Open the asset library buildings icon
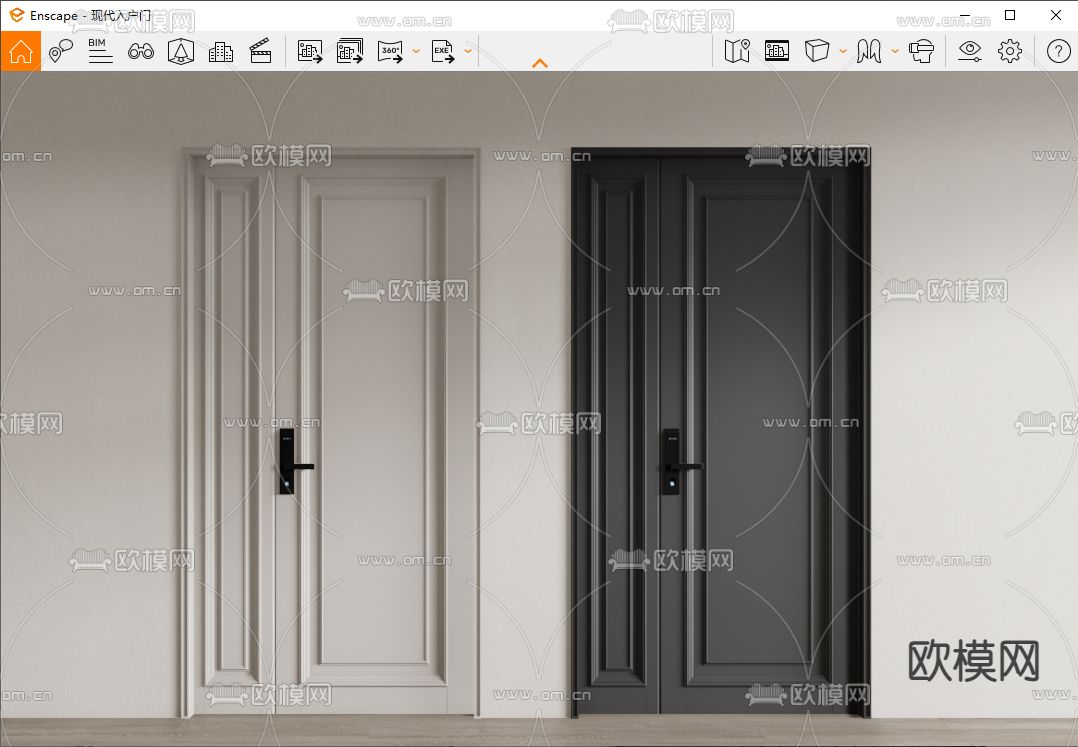Viewport: 1078px width, 747px height. pos(221,52)
